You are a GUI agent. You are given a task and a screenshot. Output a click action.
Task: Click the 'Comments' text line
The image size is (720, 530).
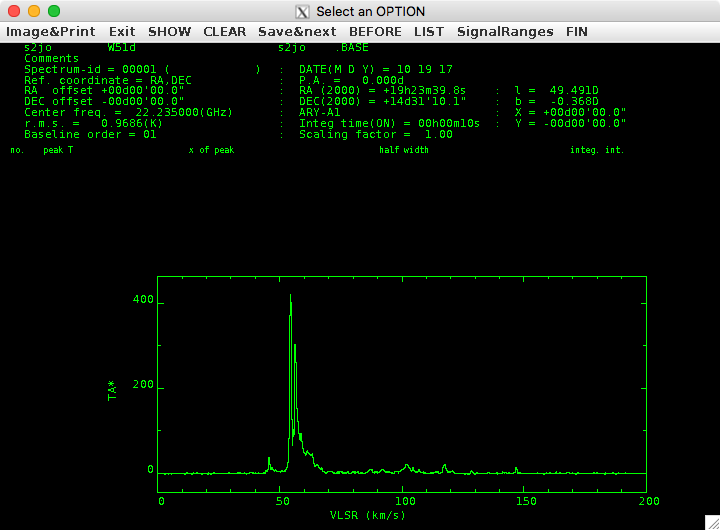51,58
